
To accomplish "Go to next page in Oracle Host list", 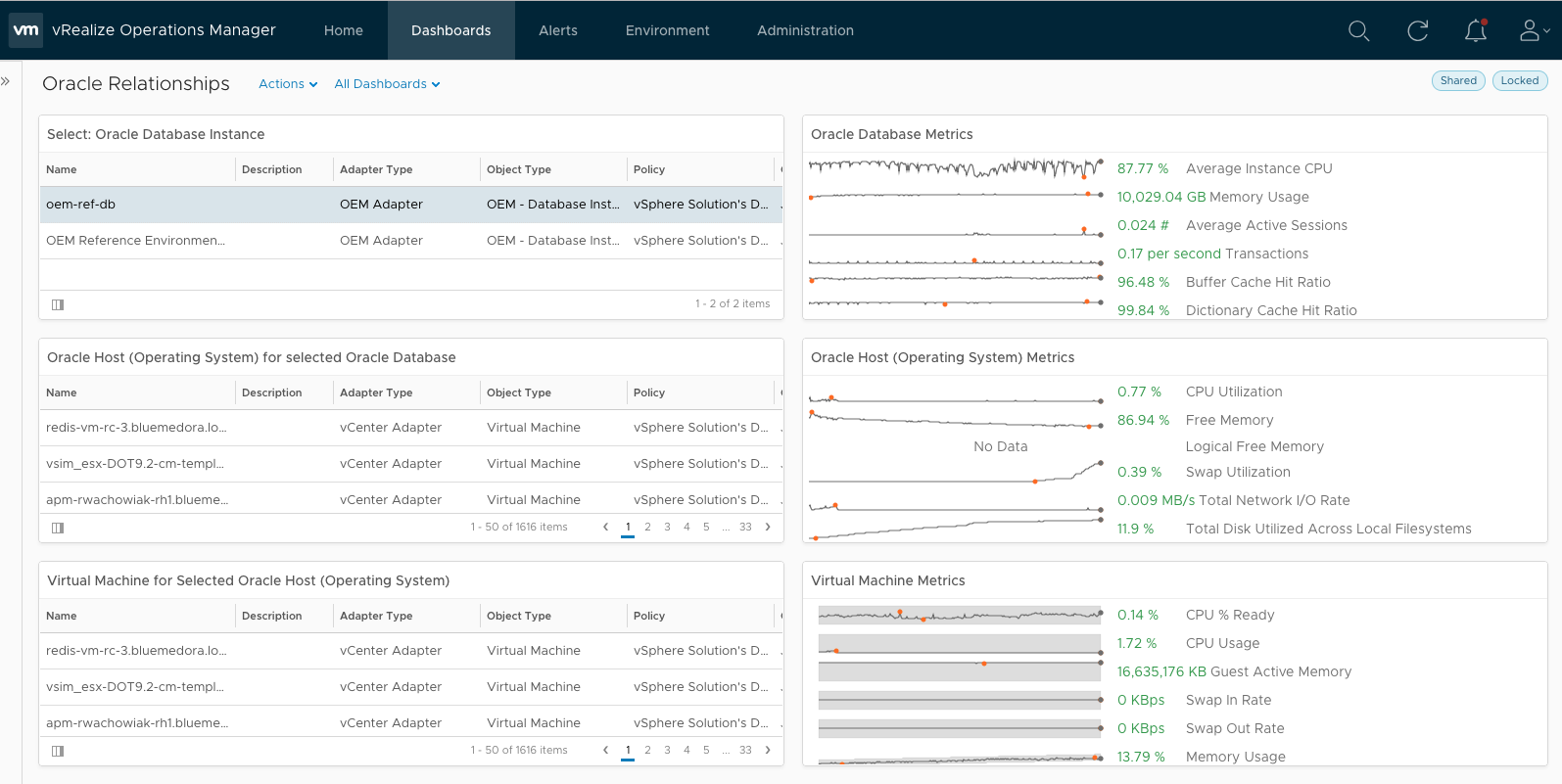I will coord(768,527).
